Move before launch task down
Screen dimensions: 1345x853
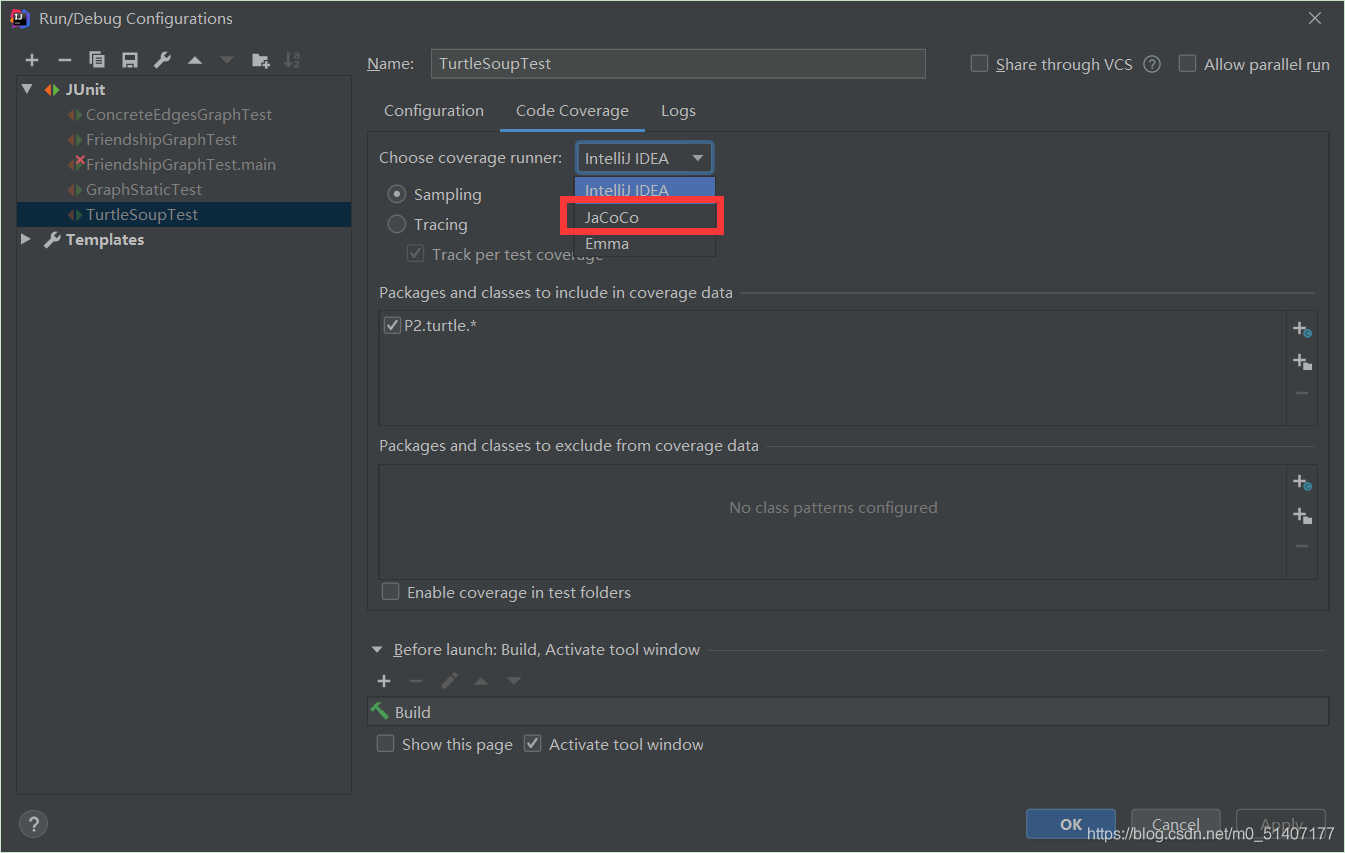point(514,681)
